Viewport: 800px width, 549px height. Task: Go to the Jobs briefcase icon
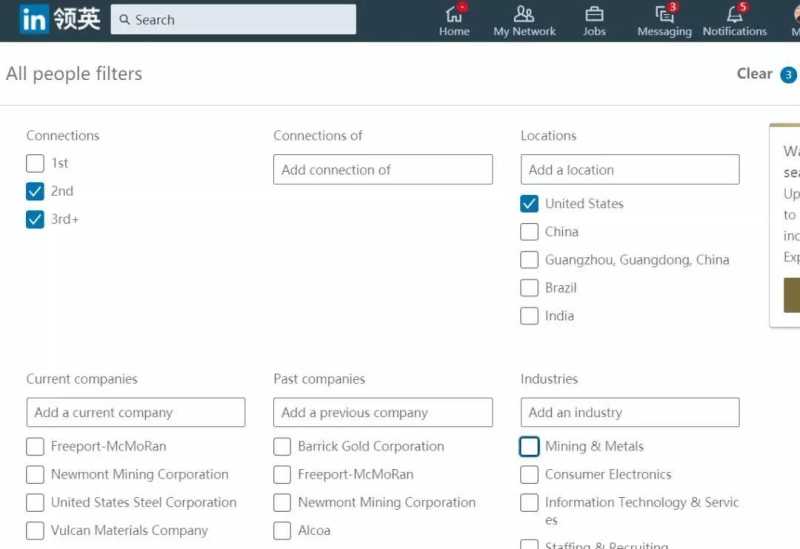tap(594, 14)
